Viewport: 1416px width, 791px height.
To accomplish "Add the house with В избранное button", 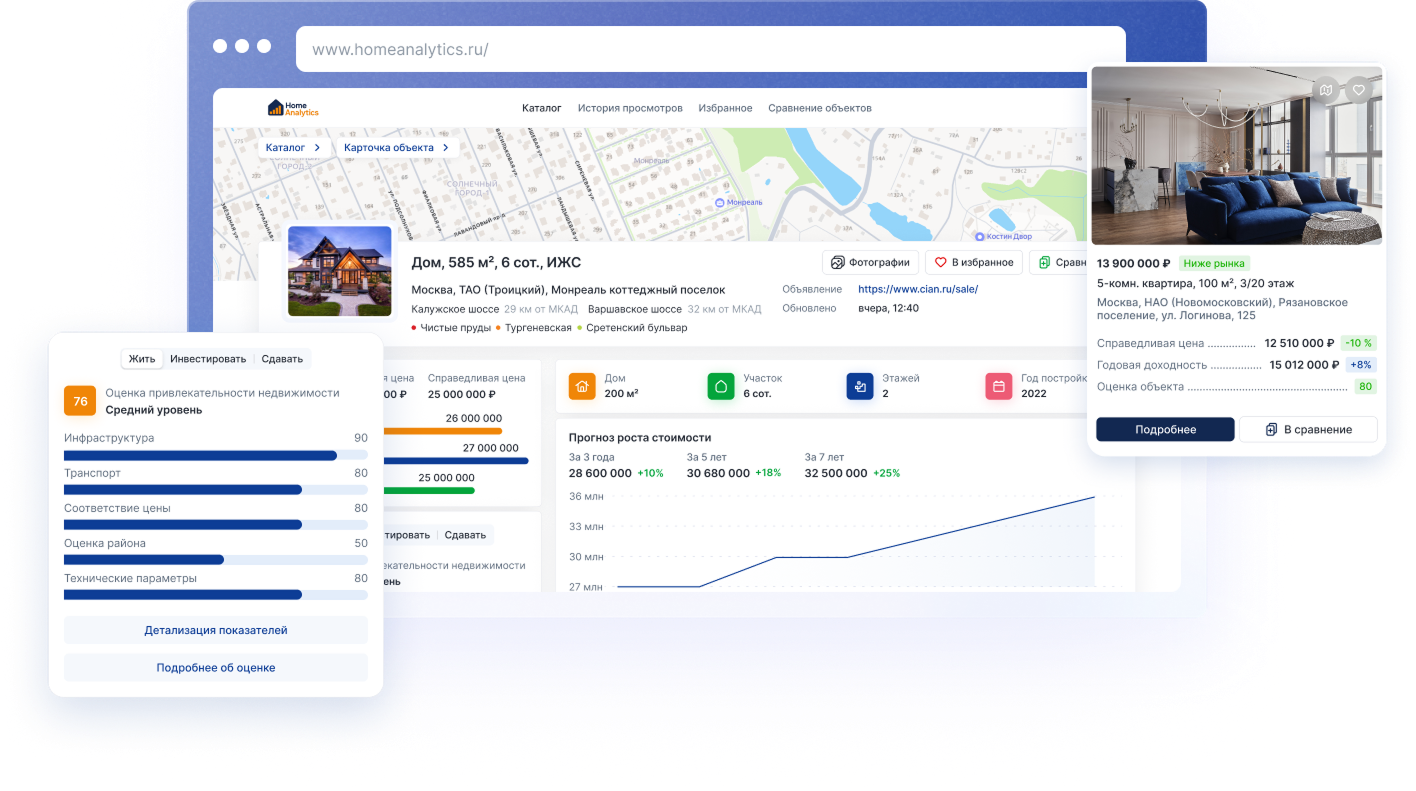I will tap(974, 263).
